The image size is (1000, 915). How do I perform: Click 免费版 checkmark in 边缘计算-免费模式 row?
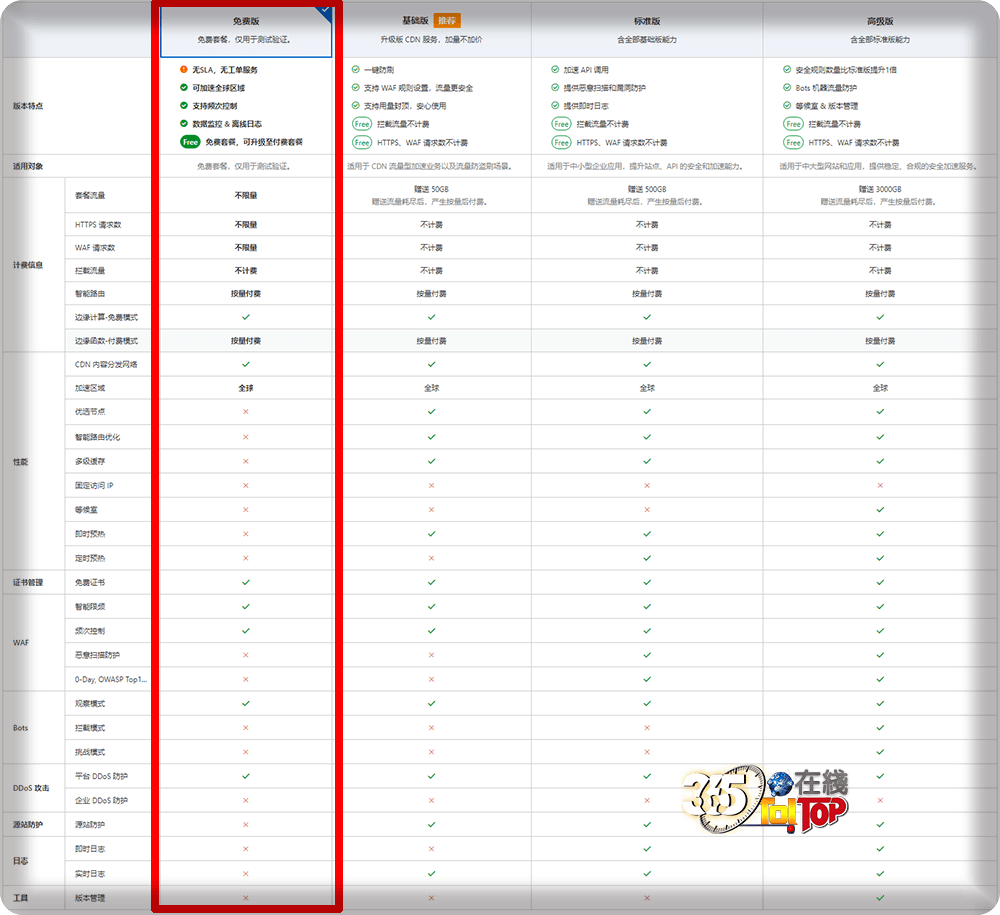246,317
